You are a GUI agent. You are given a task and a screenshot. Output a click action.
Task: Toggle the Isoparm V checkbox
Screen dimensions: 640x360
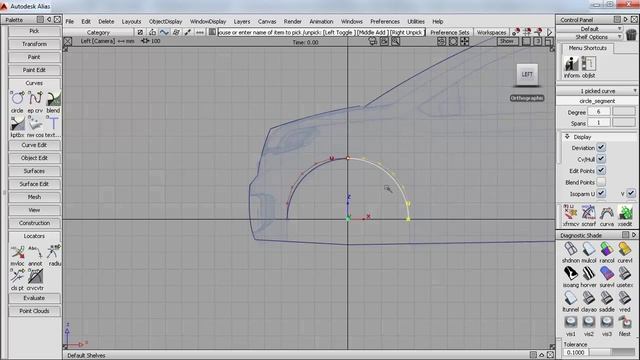click(x=631, y=193)
